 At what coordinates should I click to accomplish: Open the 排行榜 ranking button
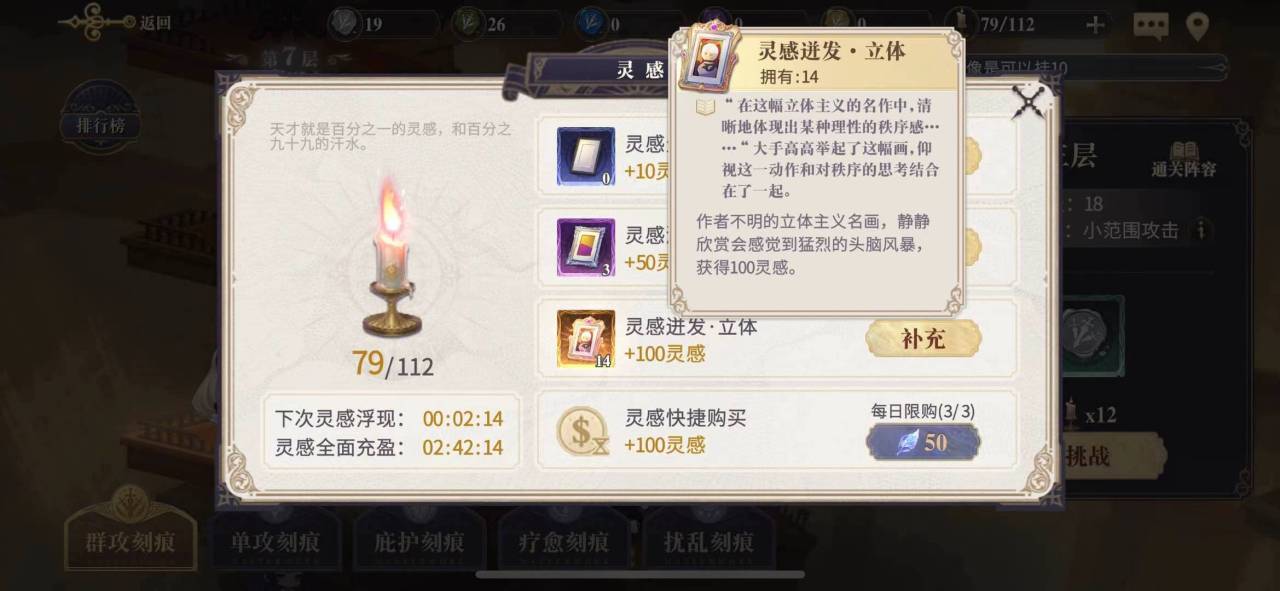(x=100, y=124)
